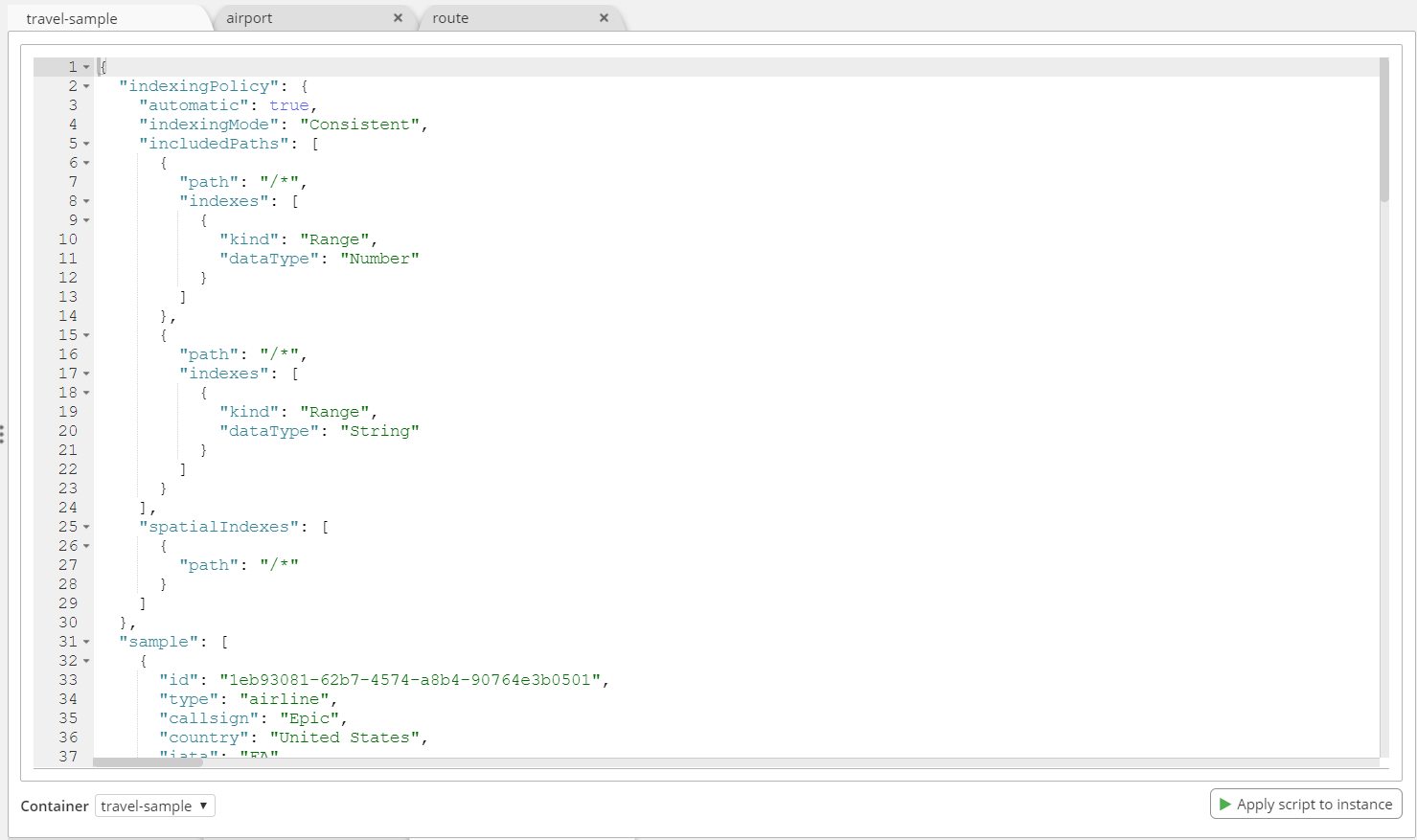1417x840 pixels.
Task: Collapse the object starting on line 15
Action: coord(88,335)
